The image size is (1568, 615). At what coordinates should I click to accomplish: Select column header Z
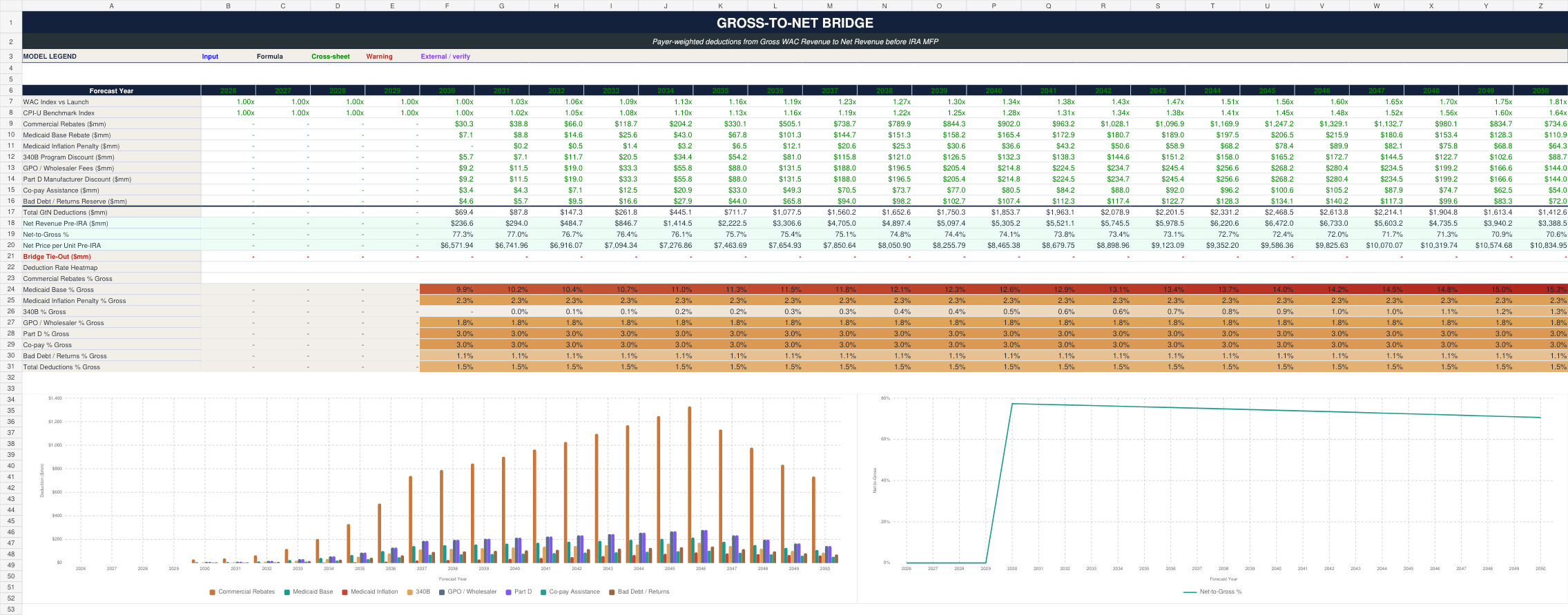tap(1540, 6)
